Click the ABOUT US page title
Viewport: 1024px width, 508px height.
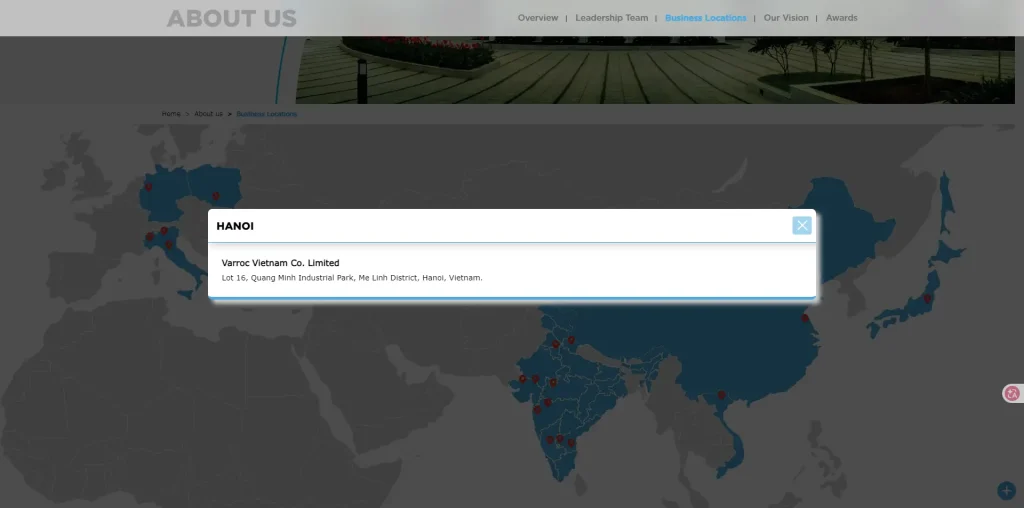231,18
